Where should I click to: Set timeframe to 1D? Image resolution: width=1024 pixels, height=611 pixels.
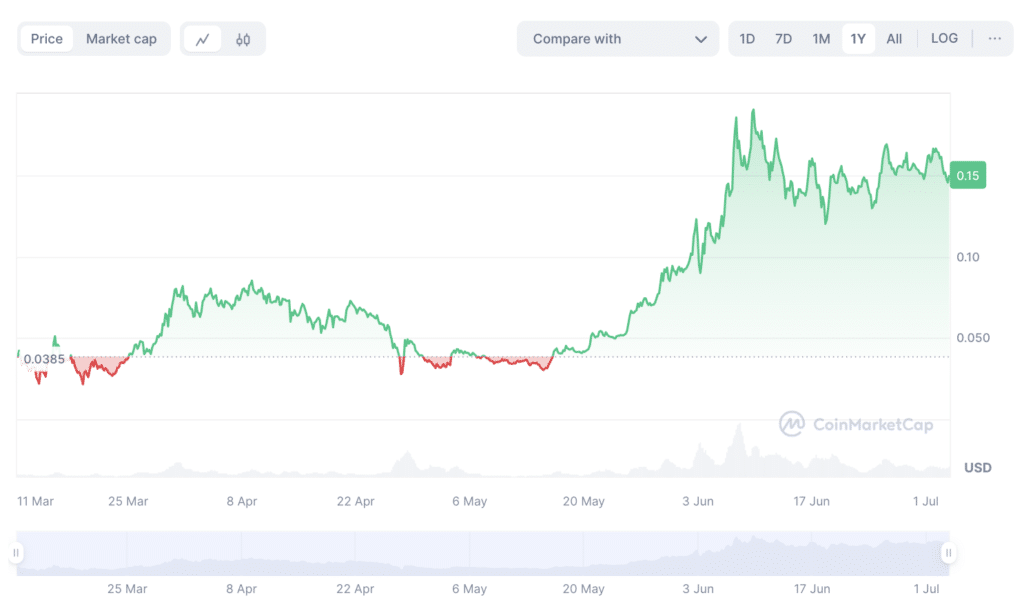747,39
